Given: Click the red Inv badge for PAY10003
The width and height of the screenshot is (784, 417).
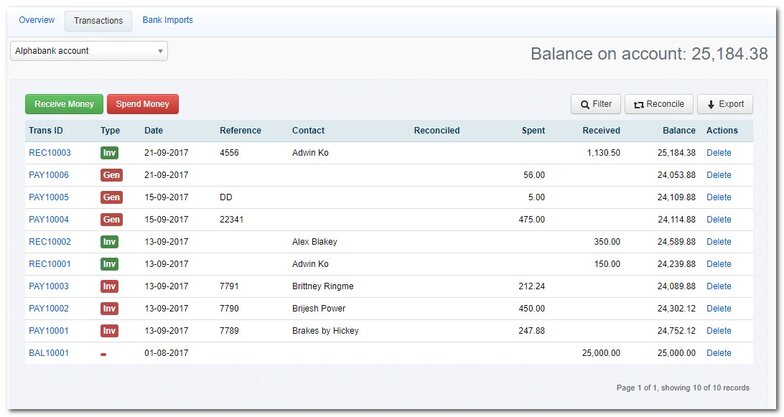Looking at the screenshot, I should coord(109,286).
